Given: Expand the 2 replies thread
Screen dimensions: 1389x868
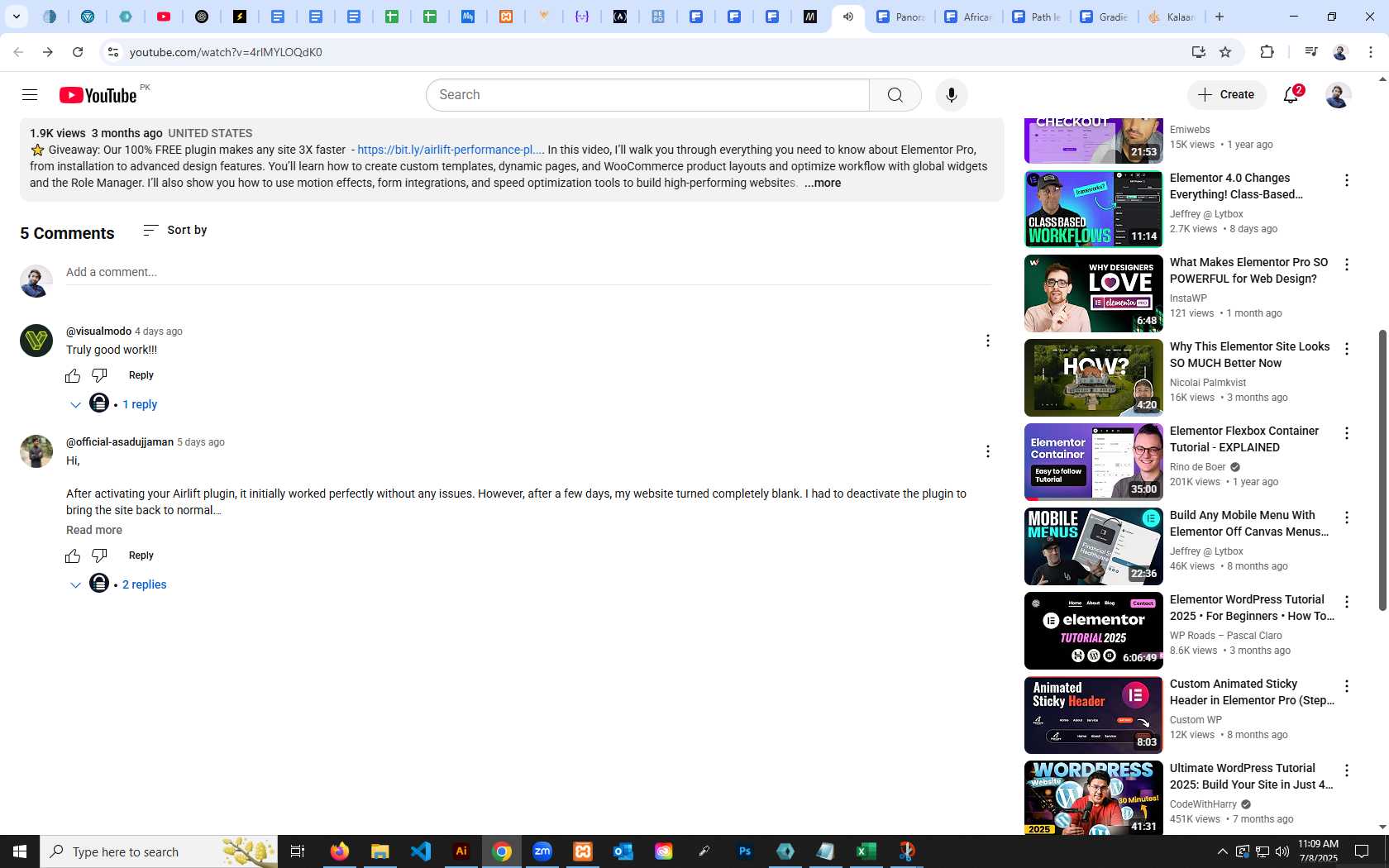Looking at the screenshot, I should point(117,584).
